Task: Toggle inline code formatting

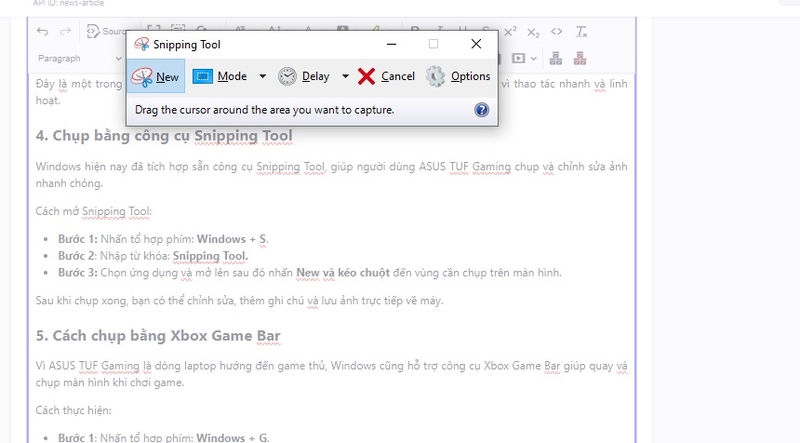Action: [x=557, y=32]
